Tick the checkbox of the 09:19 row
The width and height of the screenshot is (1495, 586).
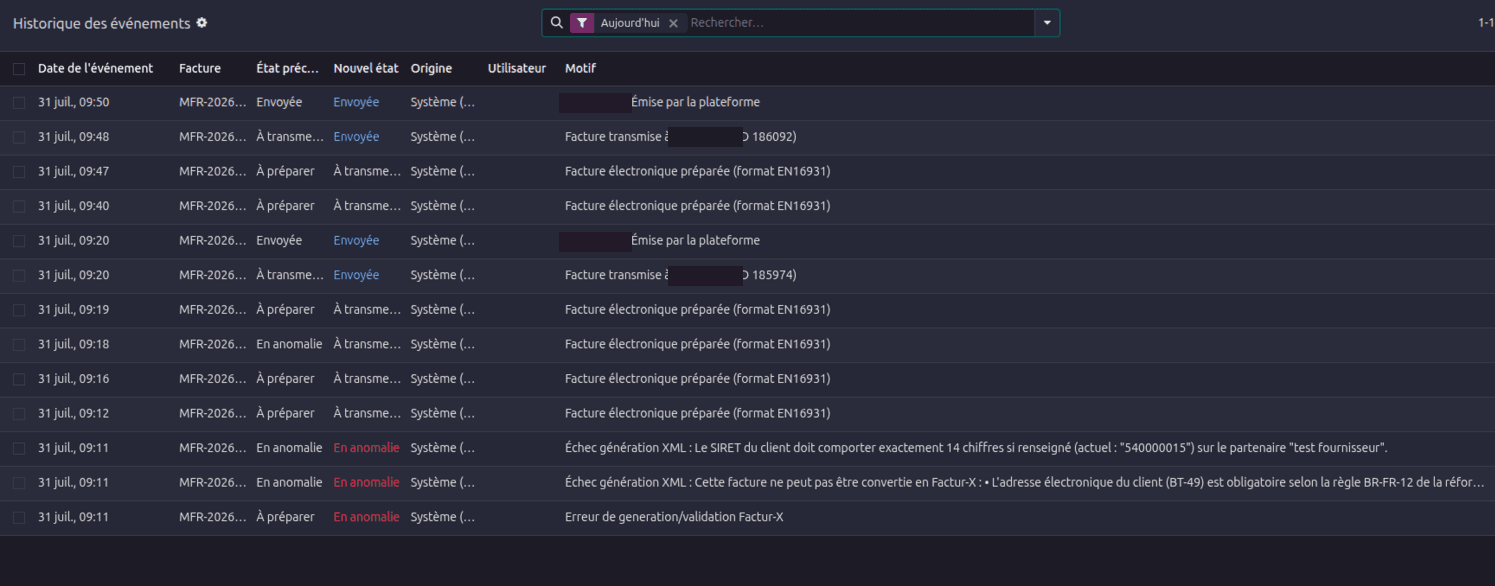click(19, 310)
